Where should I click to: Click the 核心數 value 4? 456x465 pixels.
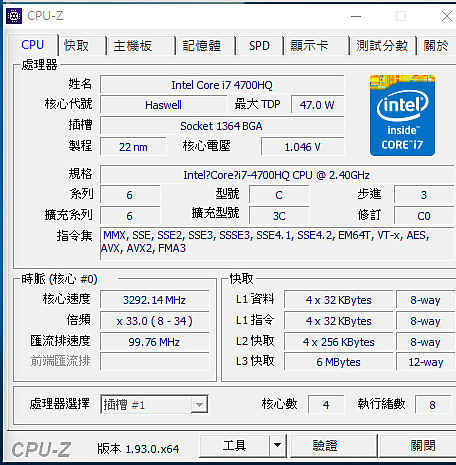[x=326, y=405]
